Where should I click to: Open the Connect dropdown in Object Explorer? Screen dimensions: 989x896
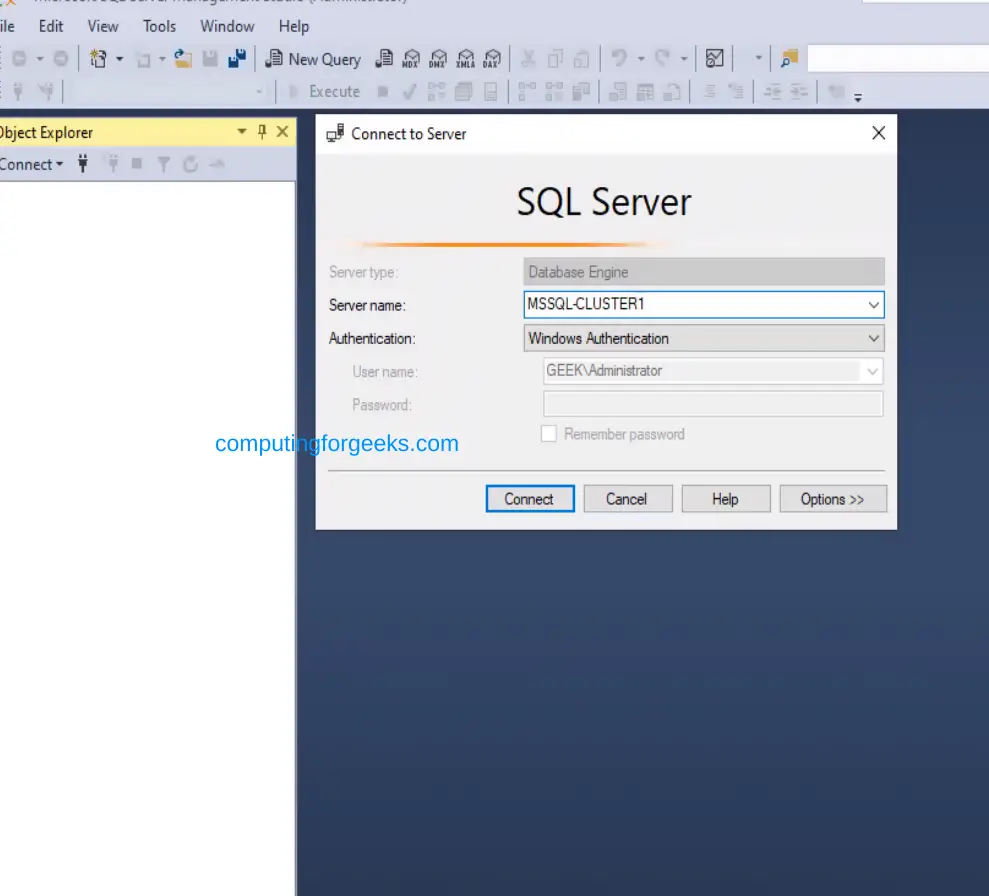pos(32,165)
